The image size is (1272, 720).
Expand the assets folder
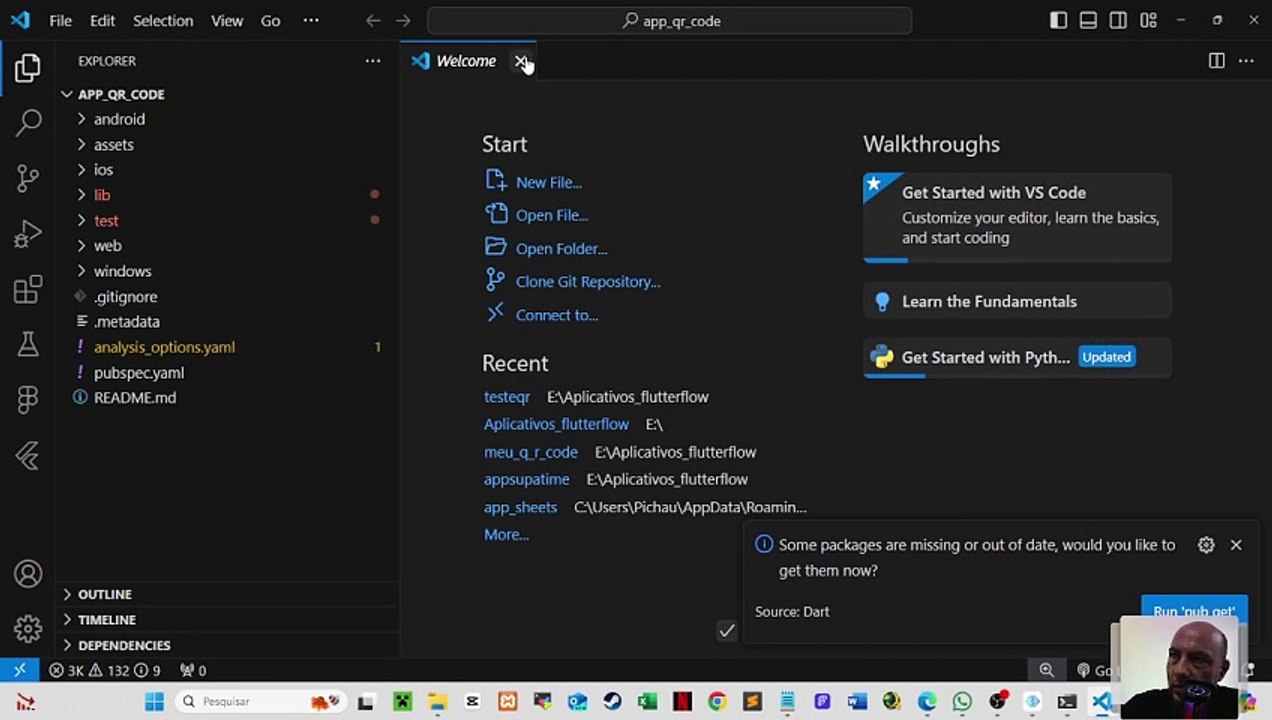click(228, 144)
